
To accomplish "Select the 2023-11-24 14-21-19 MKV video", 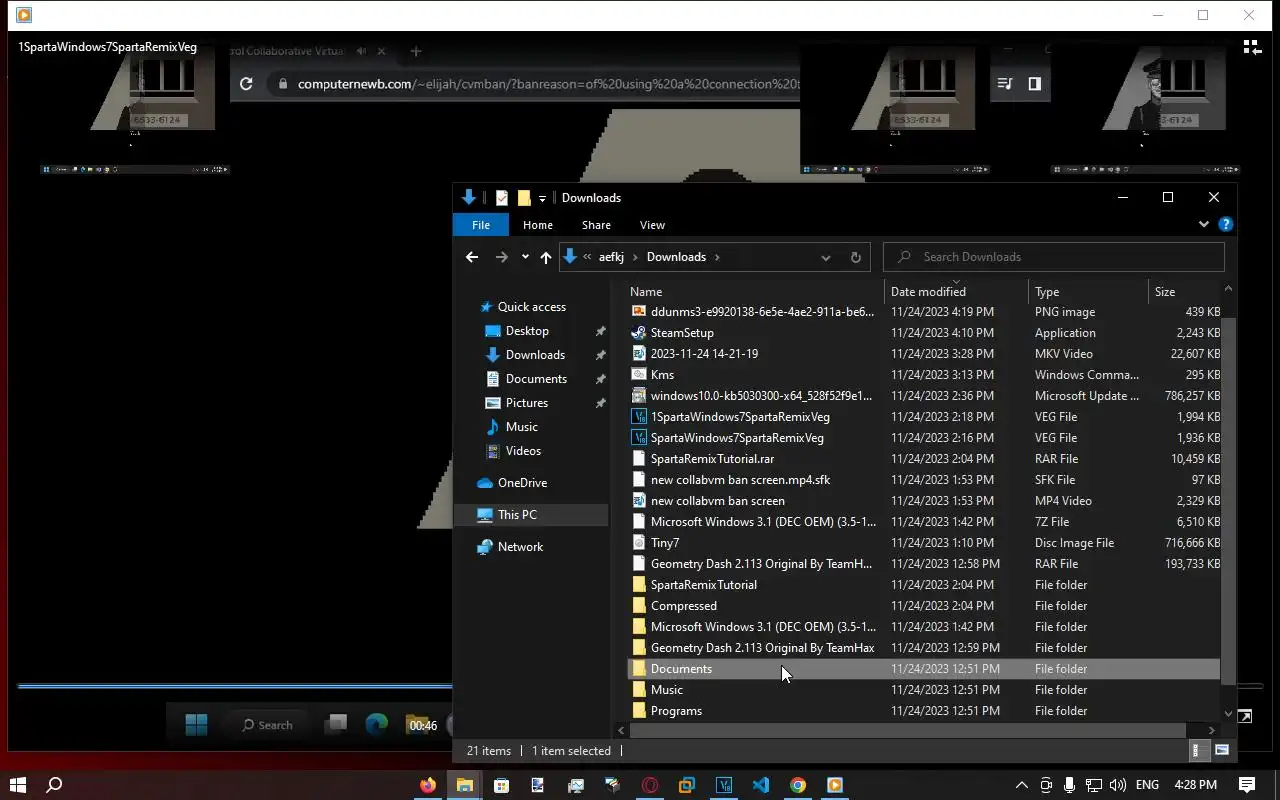I will 924,354.
